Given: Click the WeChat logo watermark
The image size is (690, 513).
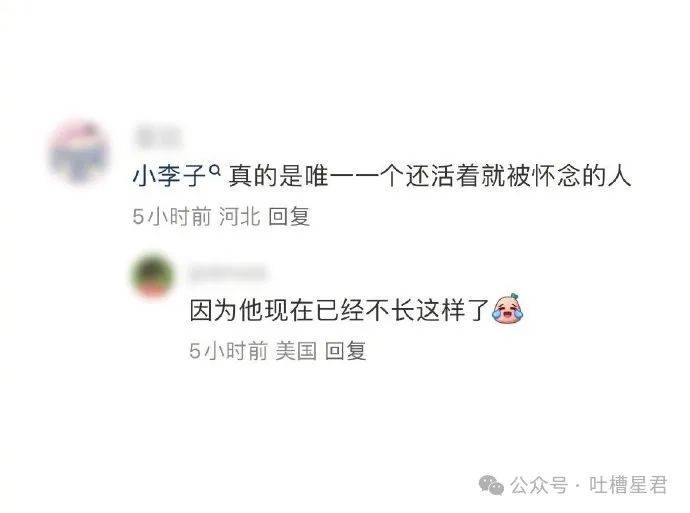Looking at the screenshot, I should (491, 484).
